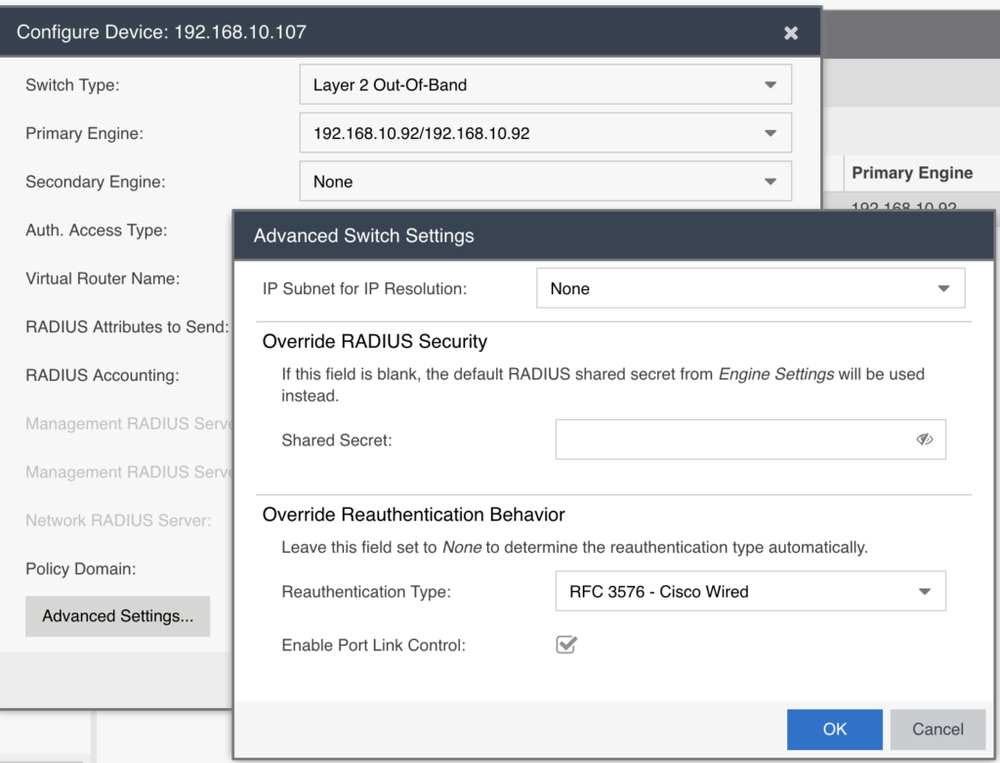Select the Layer 2 Out-Of-Band field text

[390, 85]
